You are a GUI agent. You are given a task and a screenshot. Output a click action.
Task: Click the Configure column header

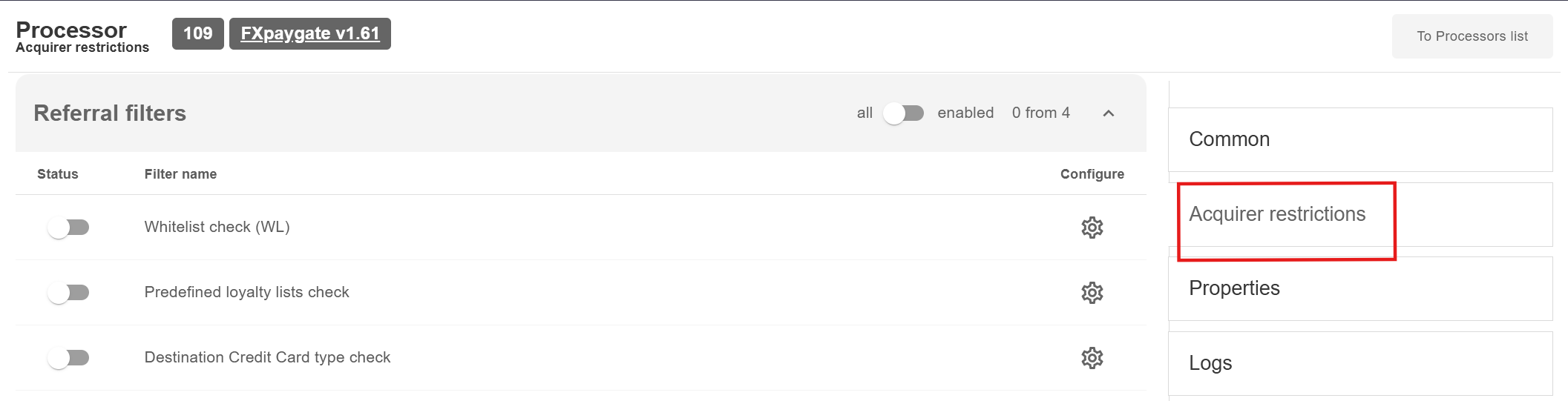(1092, 174)
